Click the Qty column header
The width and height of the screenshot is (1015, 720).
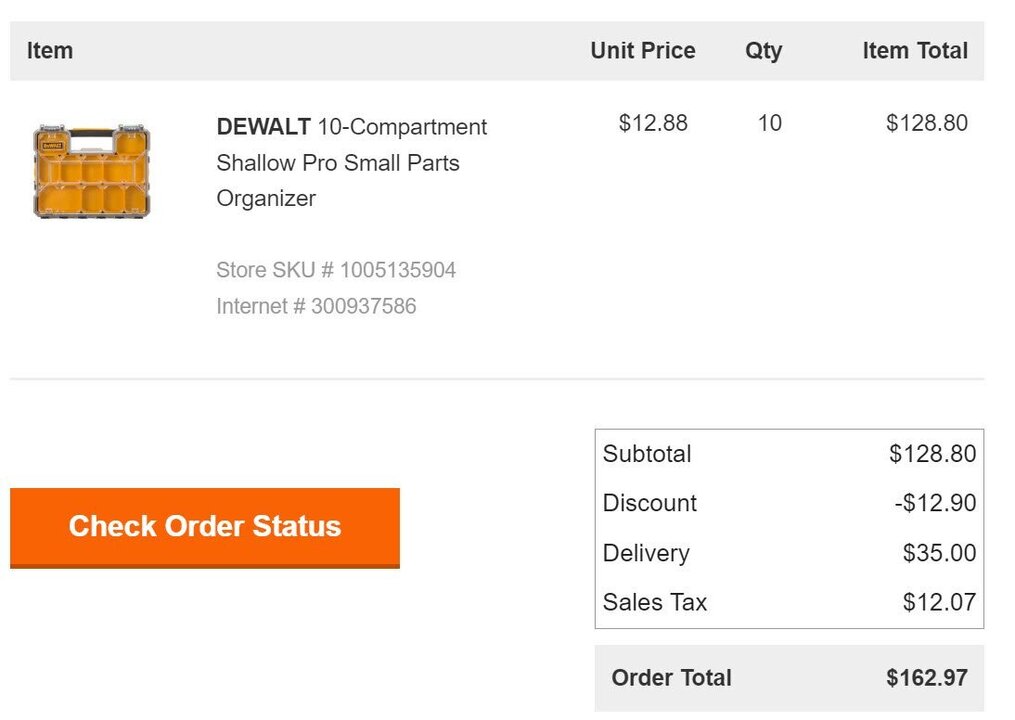point(763,51)
